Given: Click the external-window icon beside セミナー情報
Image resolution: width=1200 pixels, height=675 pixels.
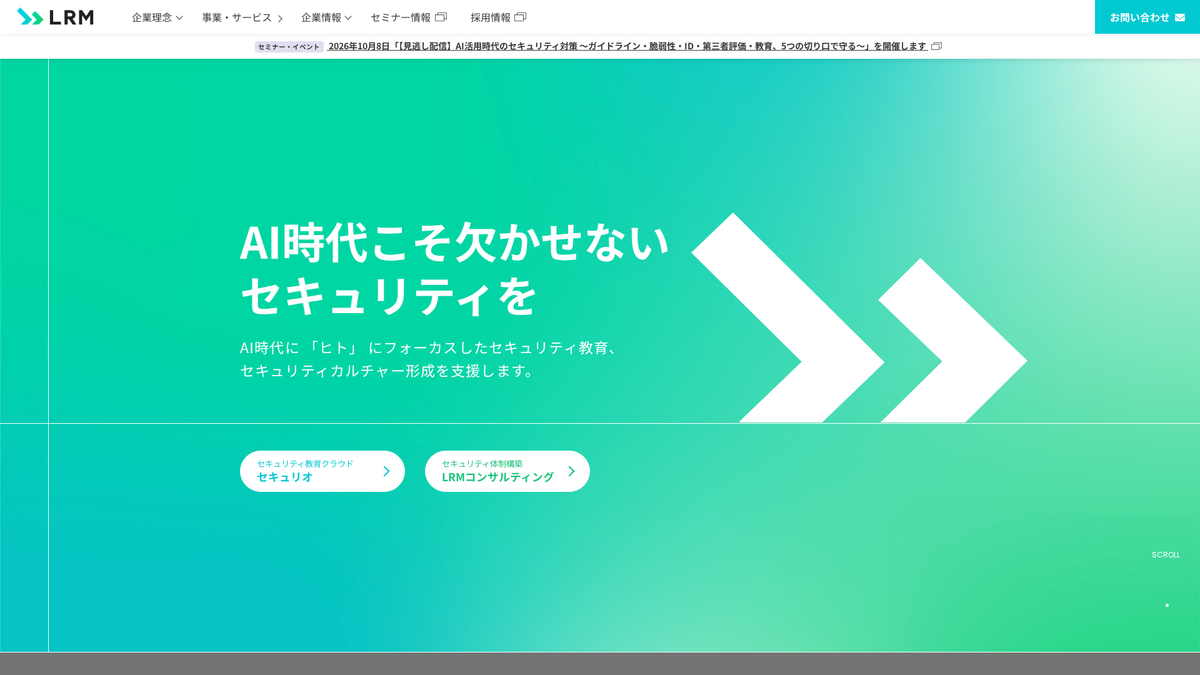Looking at the screenshot, I should click(x=441, y=17).
